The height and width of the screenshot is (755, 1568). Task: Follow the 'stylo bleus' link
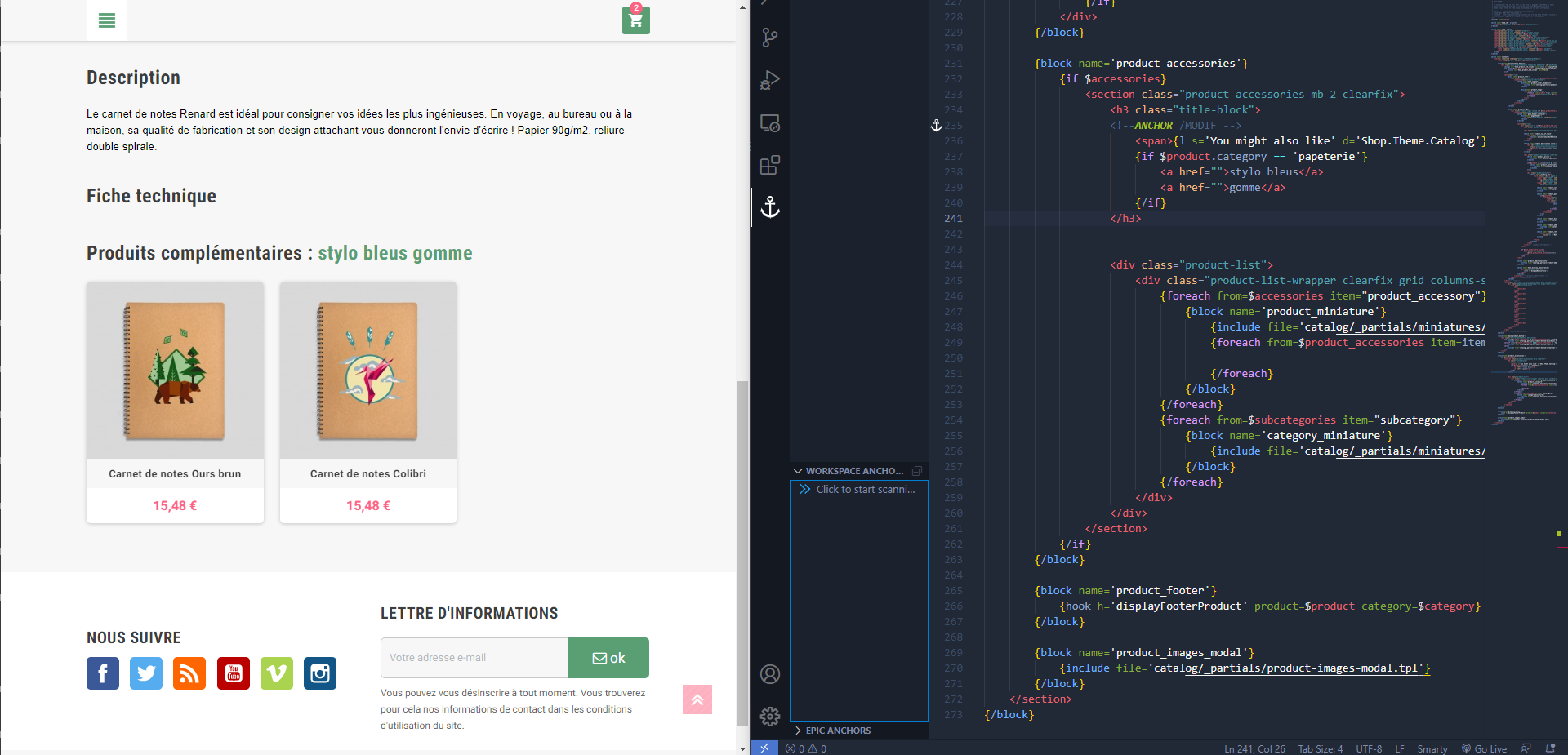pyautogui.click(x=363, y=253)
